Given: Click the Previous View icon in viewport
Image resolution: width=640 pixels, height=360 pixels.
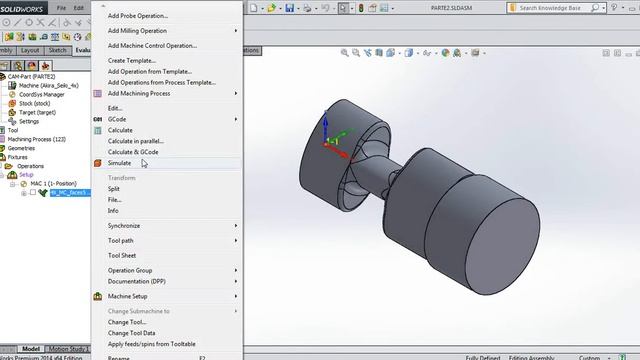Looking at the screenshot, I should click(368, 53).
